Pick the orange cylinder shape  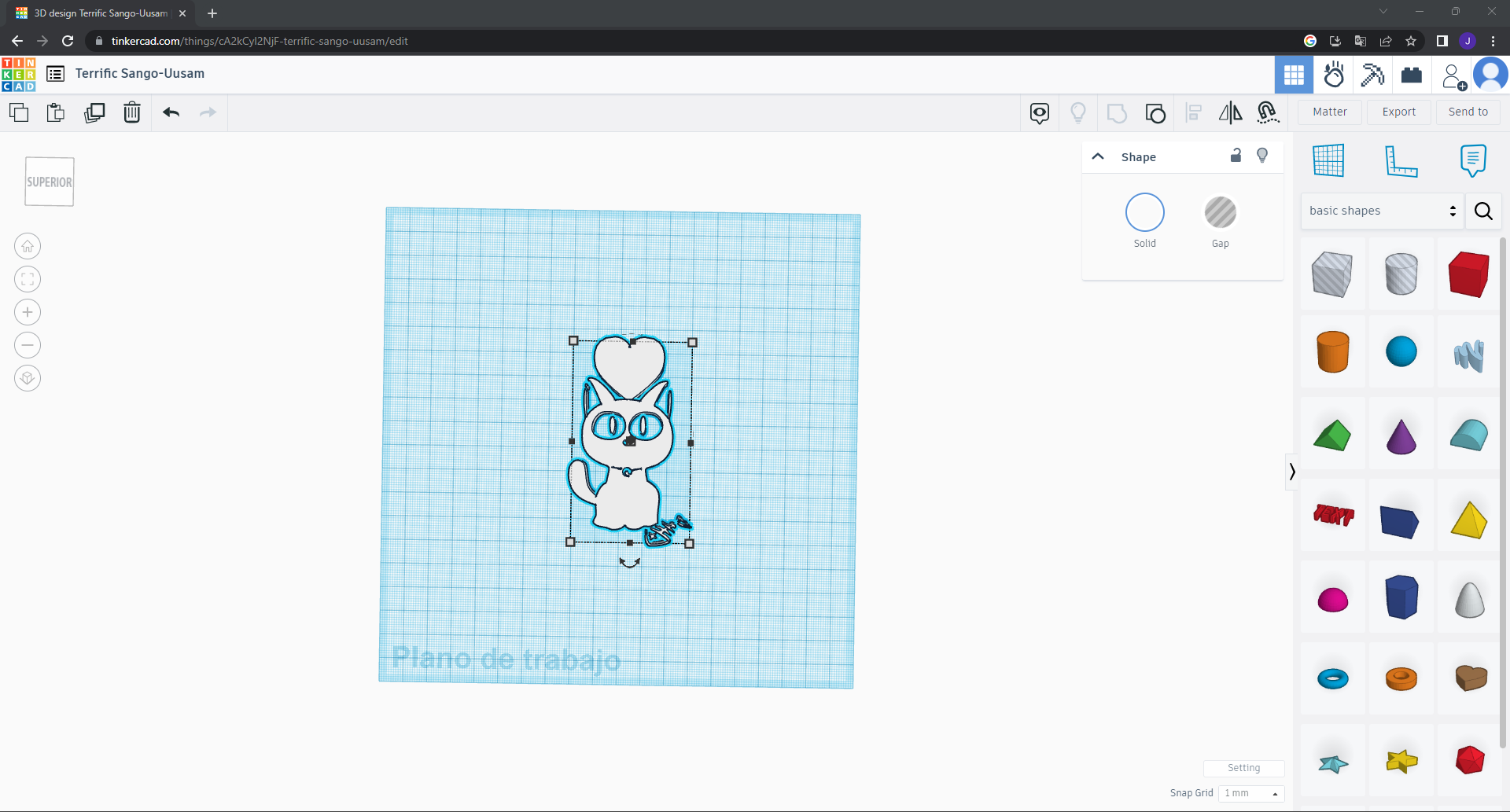[1333, 351]
